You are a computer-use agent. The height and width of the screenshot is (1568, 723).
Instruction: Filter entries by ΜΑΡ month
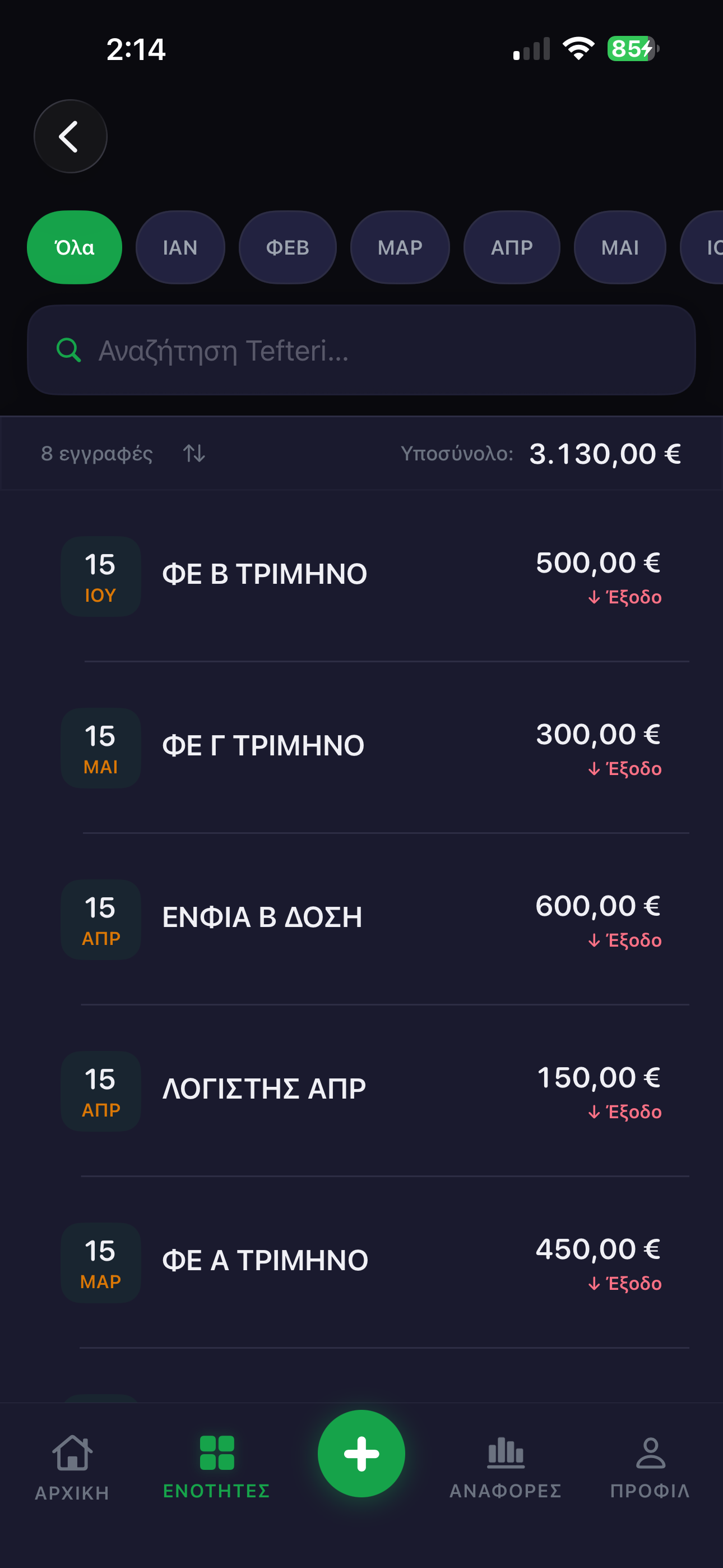click(400, 248)
